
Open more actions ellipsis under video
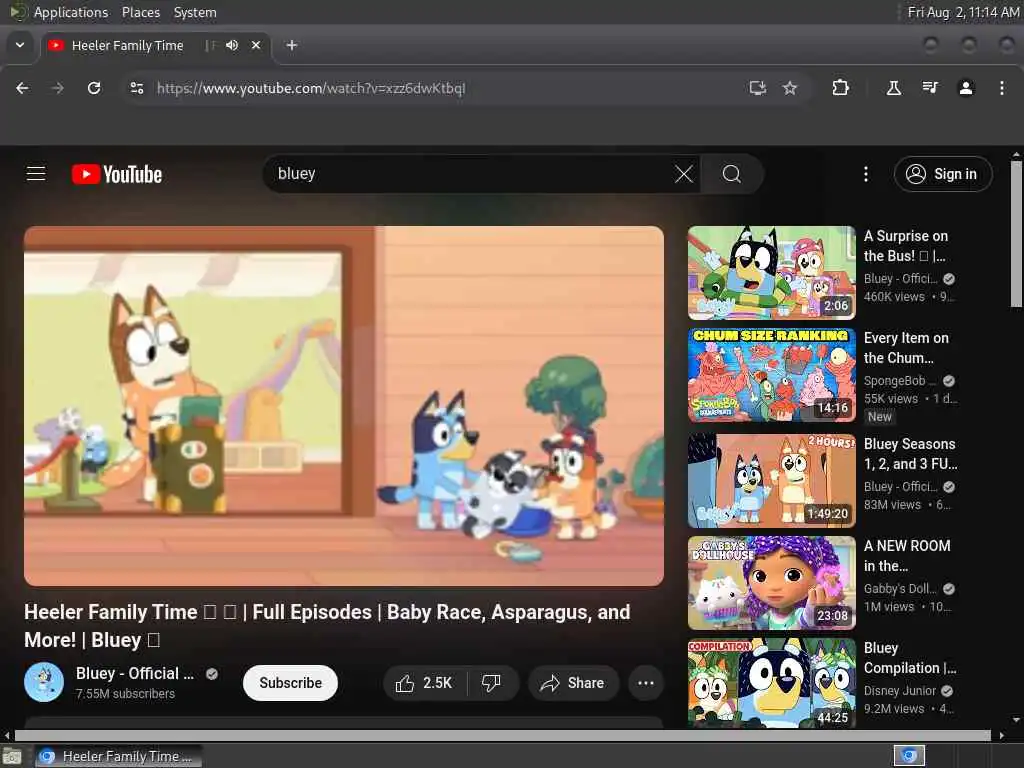[x=646, y=683]
